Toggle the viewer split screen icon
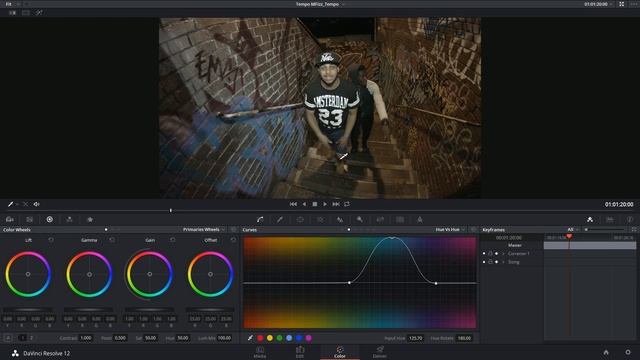The width and height of the screenshot is (640, 360). (26, 13)
